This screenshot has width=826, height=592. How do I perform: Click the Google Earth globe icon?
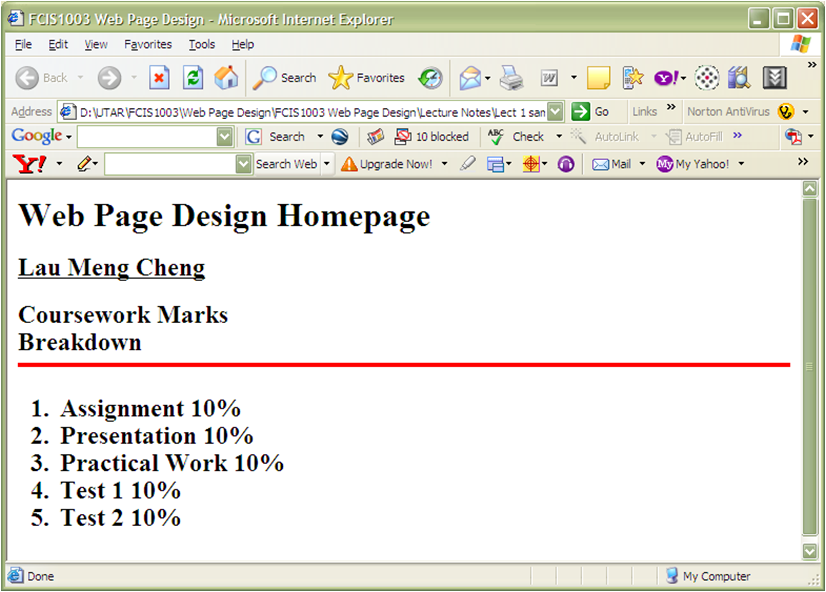point(340,137)
